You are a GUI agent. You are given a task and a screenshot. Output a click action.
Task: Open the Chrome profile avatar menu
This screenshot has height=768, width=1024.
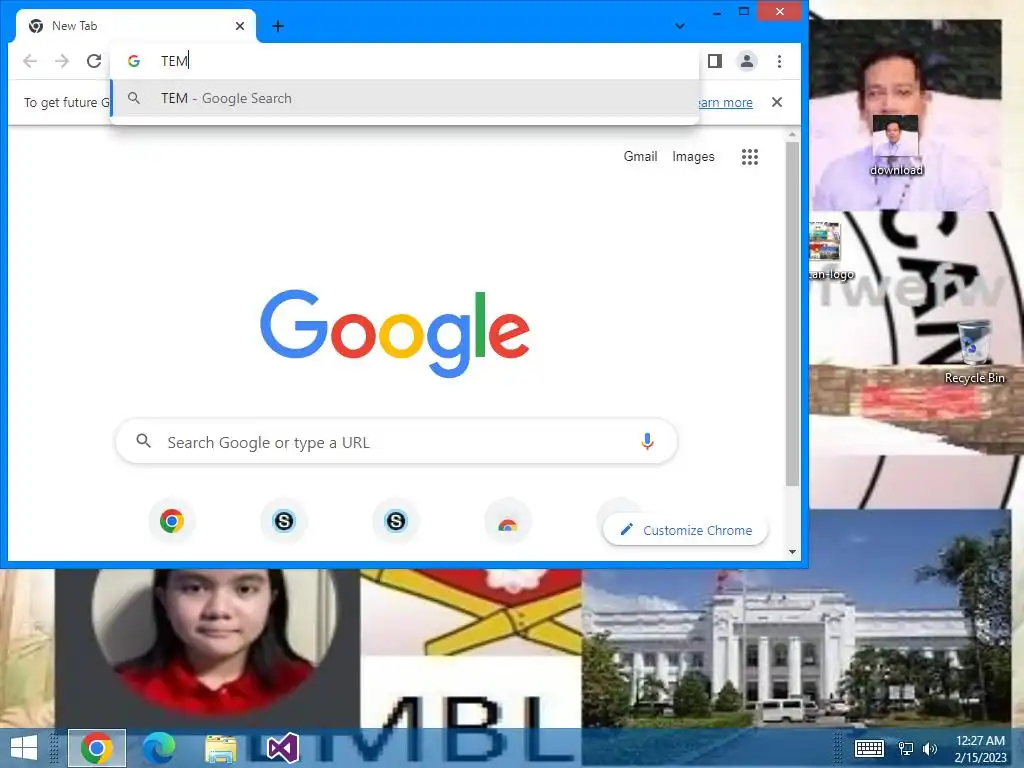click(x=746, y=61)
